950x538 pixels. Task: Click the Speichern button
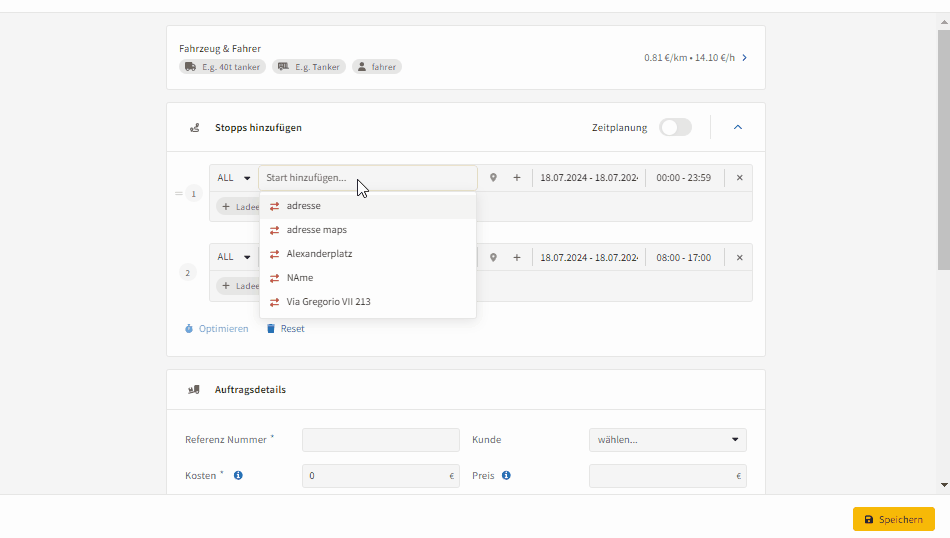tap(893, 520)
